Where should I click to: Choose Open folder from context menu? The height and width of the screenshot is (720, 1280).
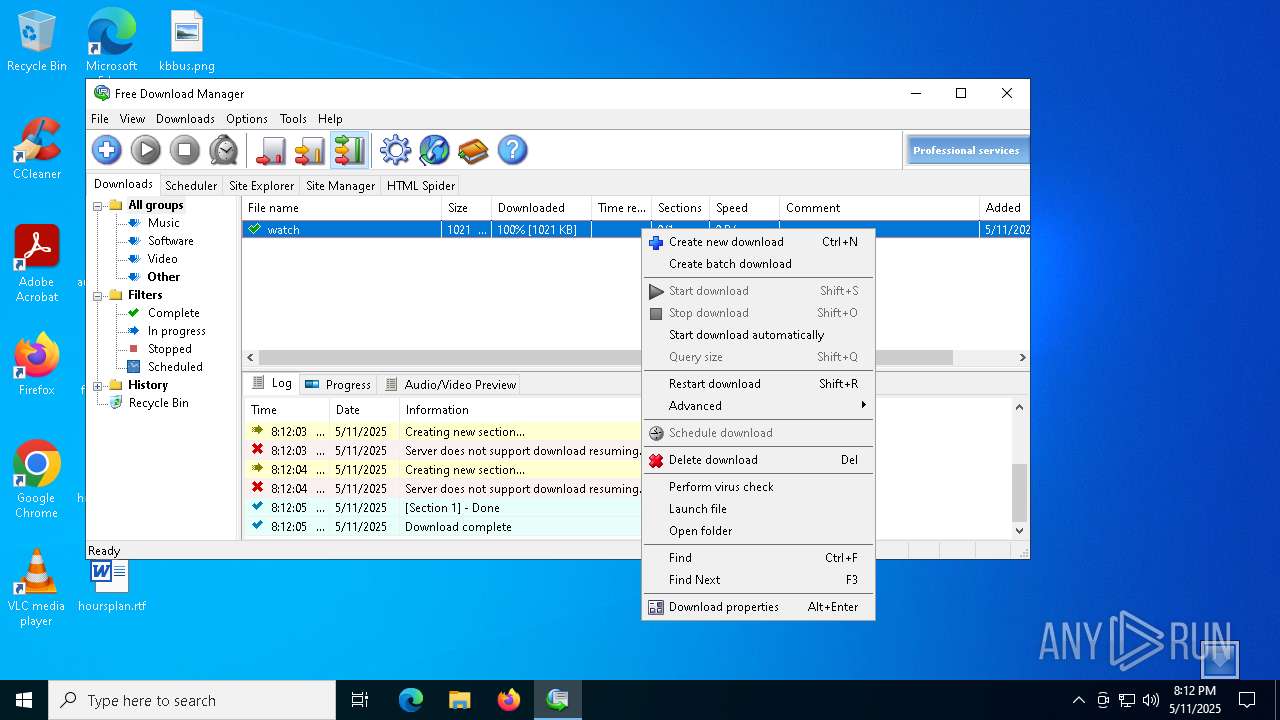pyautogui.click(x=758, y=531)
